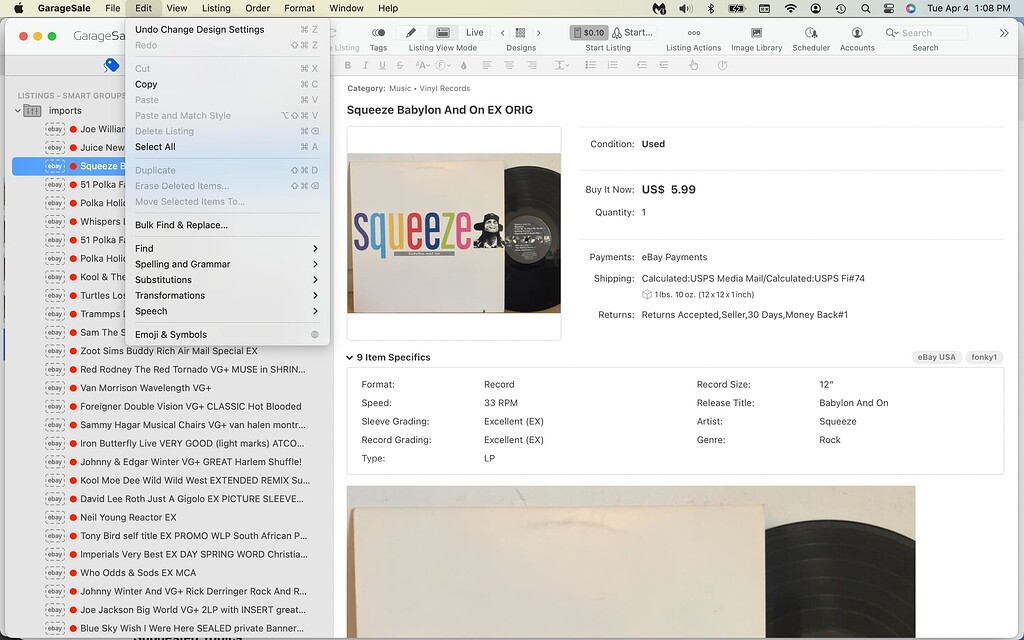Collapse the 9 Item Specifics section
Image resolution: width=1024 pixels, height=640 pixels.
point(349,358)
